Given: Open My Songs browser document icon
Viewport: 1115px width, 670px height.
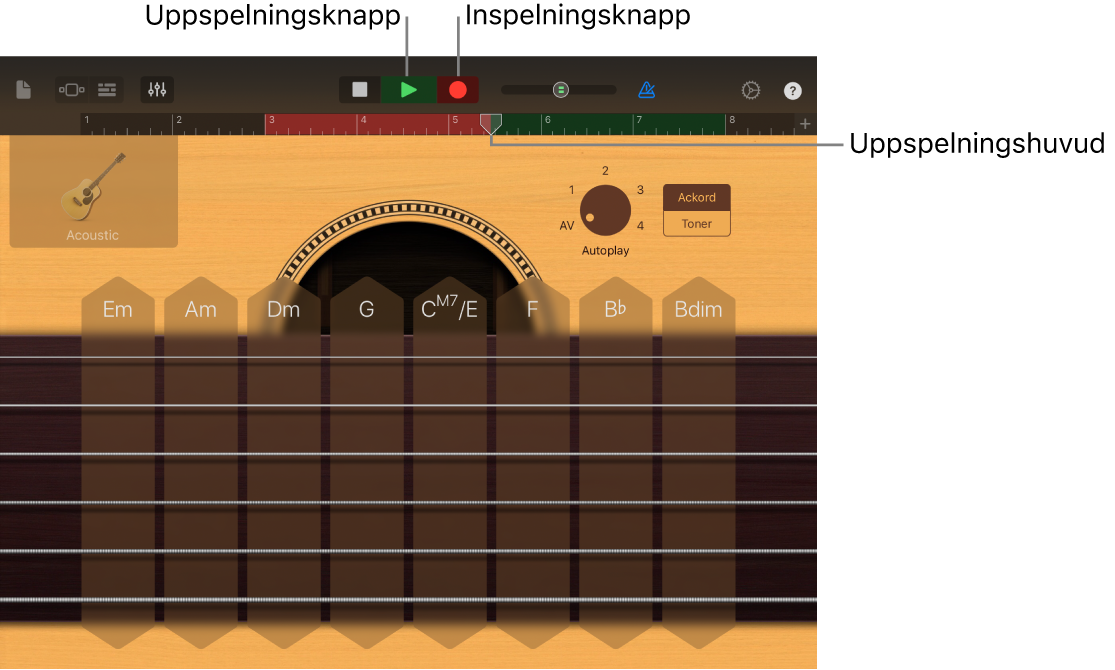Looking at the screenshot, I should [x=23, y=90].
